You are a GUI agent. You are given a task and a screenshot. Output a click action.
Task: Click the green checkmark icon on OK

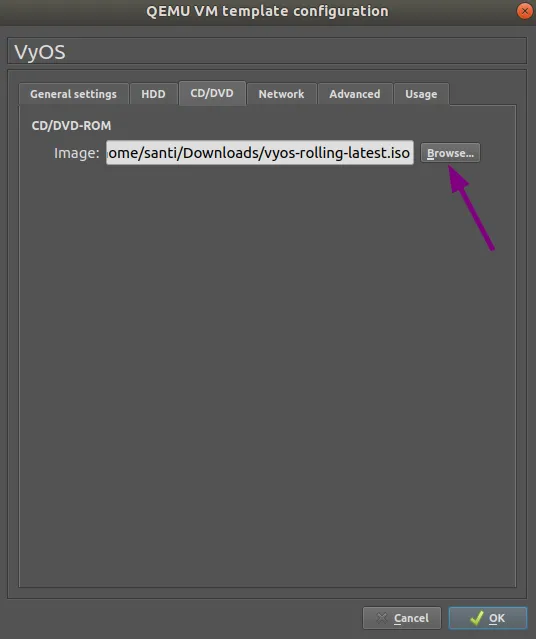[476, 618]
